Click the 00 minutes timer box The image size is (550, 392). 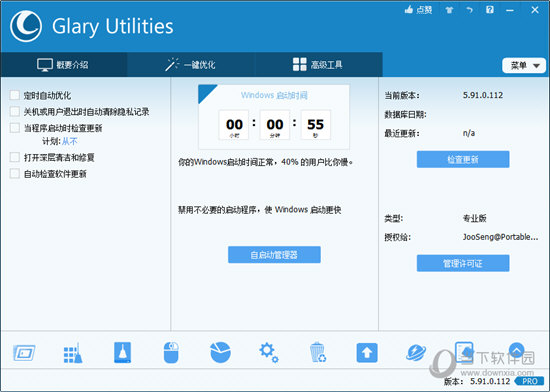(275, 125)
